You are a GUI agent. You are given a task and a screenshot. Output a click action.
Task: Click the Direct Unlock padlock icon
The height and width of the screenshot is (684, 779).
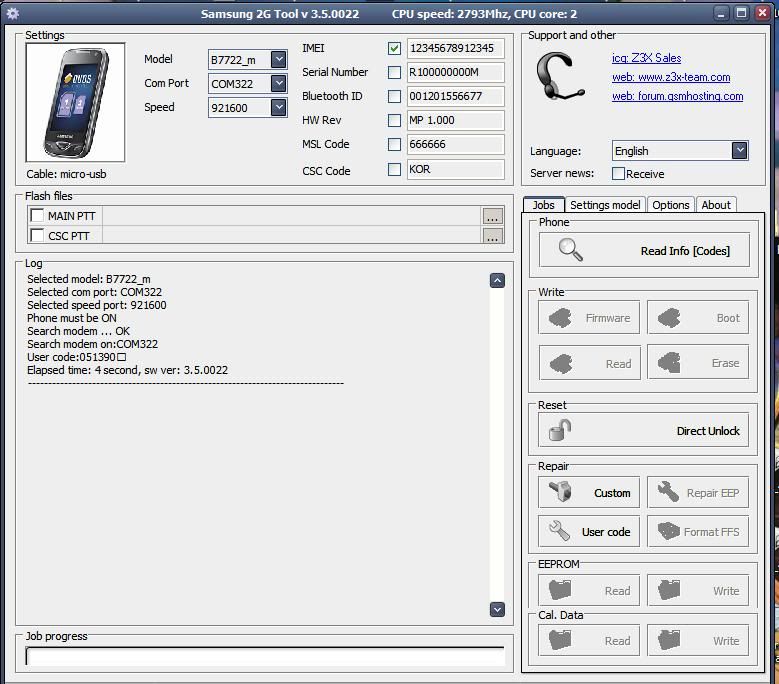(560, 431)
